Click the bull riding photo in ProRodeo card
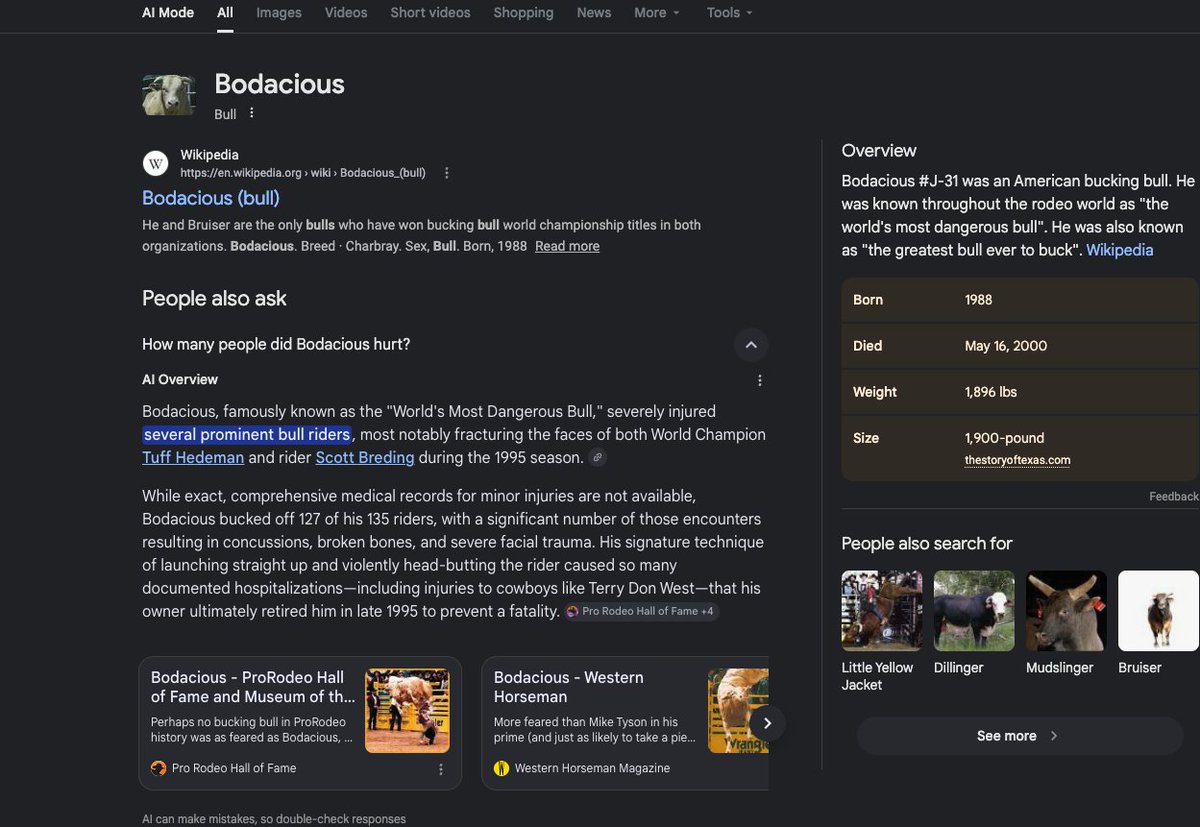Viewport: 1200px width, 827px height. coord(407,711)
